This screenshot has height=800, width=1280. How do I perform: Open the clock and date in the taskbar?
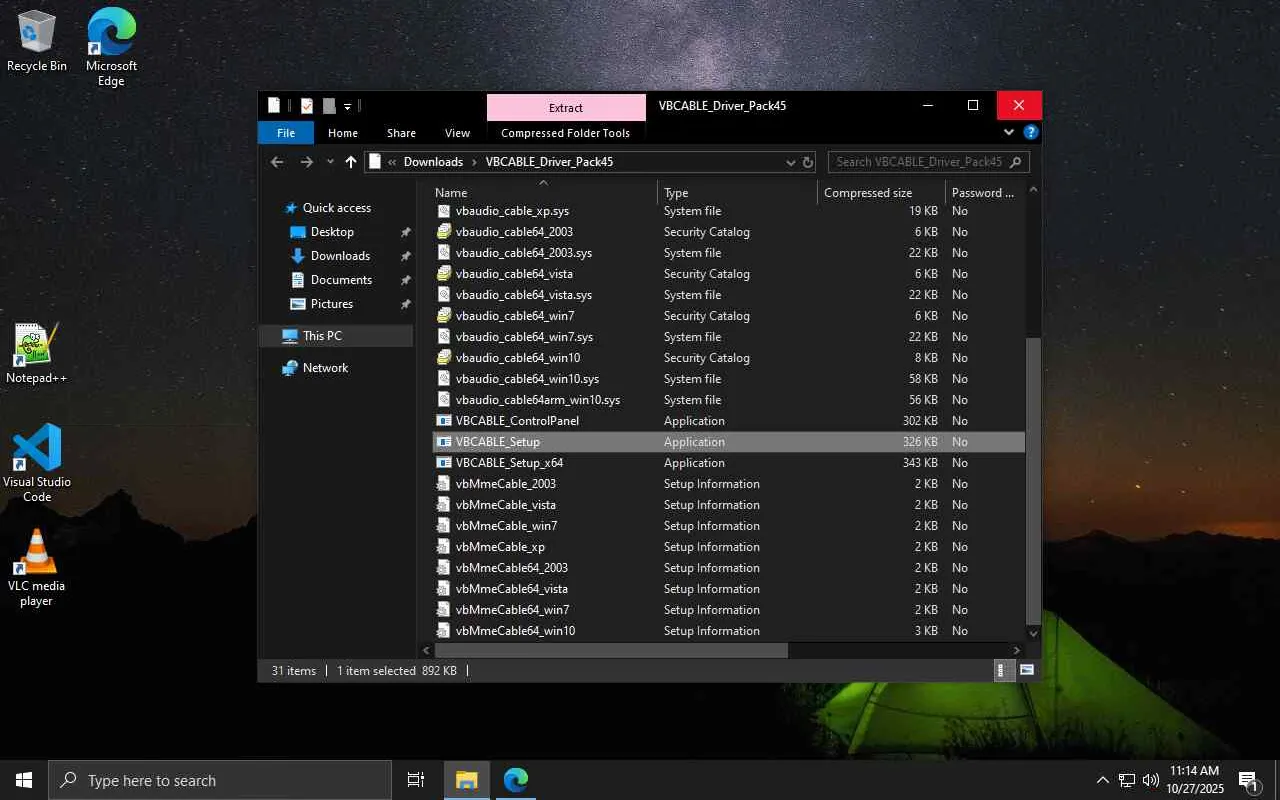pyautogui.click(x=1194, y=780)
